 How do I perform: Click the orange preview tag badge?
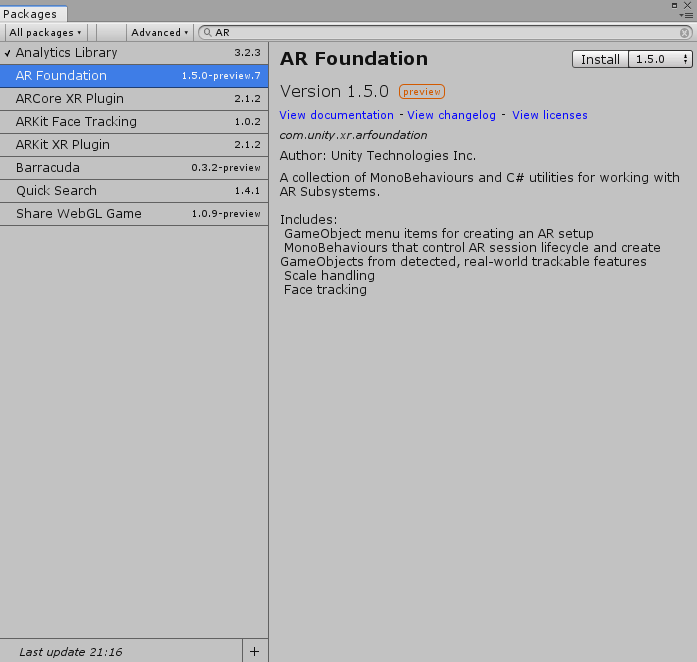coord(421,92)
